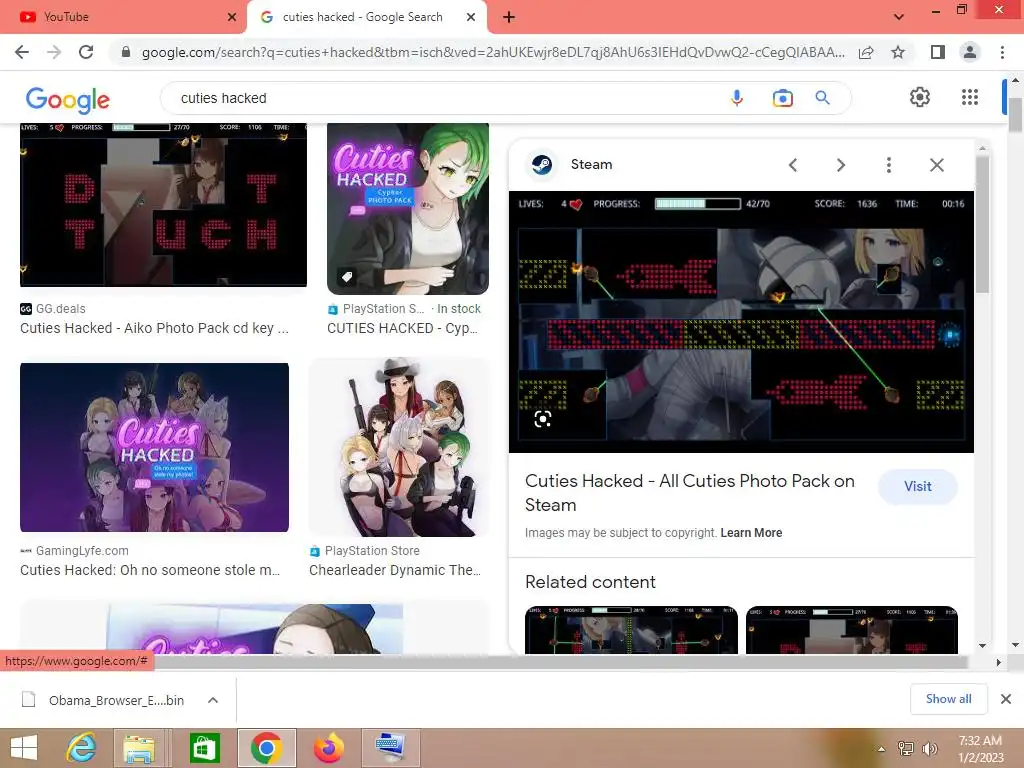Click Lens search icon on preview image

pos(543,419)
